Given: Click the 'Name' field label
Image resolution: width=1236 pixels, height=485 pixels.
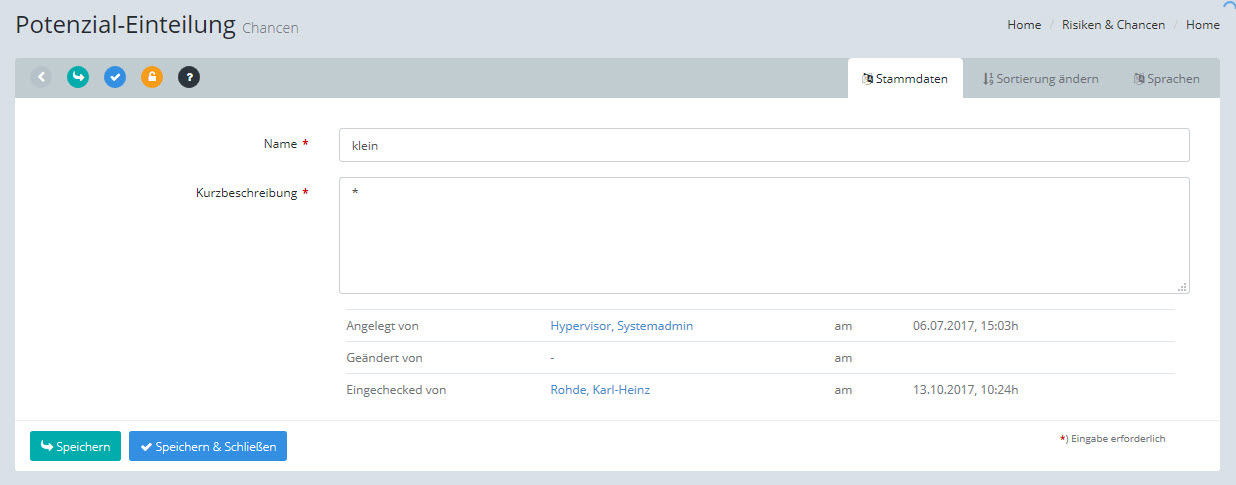Looking at the screenshot, I should [280, 144].
